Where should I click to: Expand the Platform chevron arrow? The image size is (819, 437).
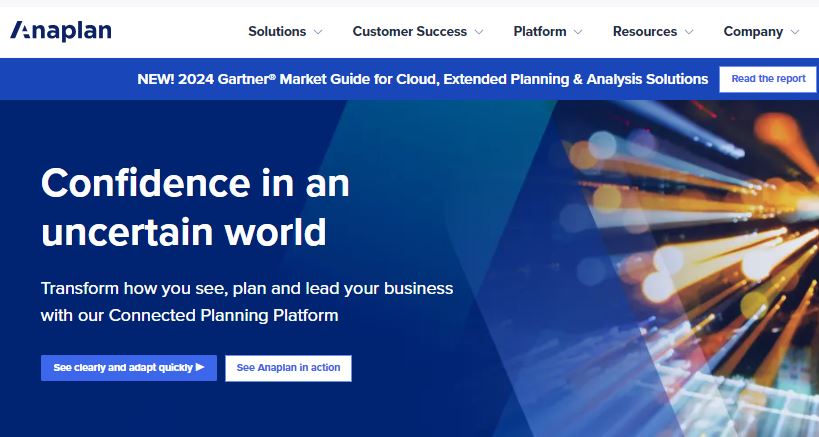(578, 32)
